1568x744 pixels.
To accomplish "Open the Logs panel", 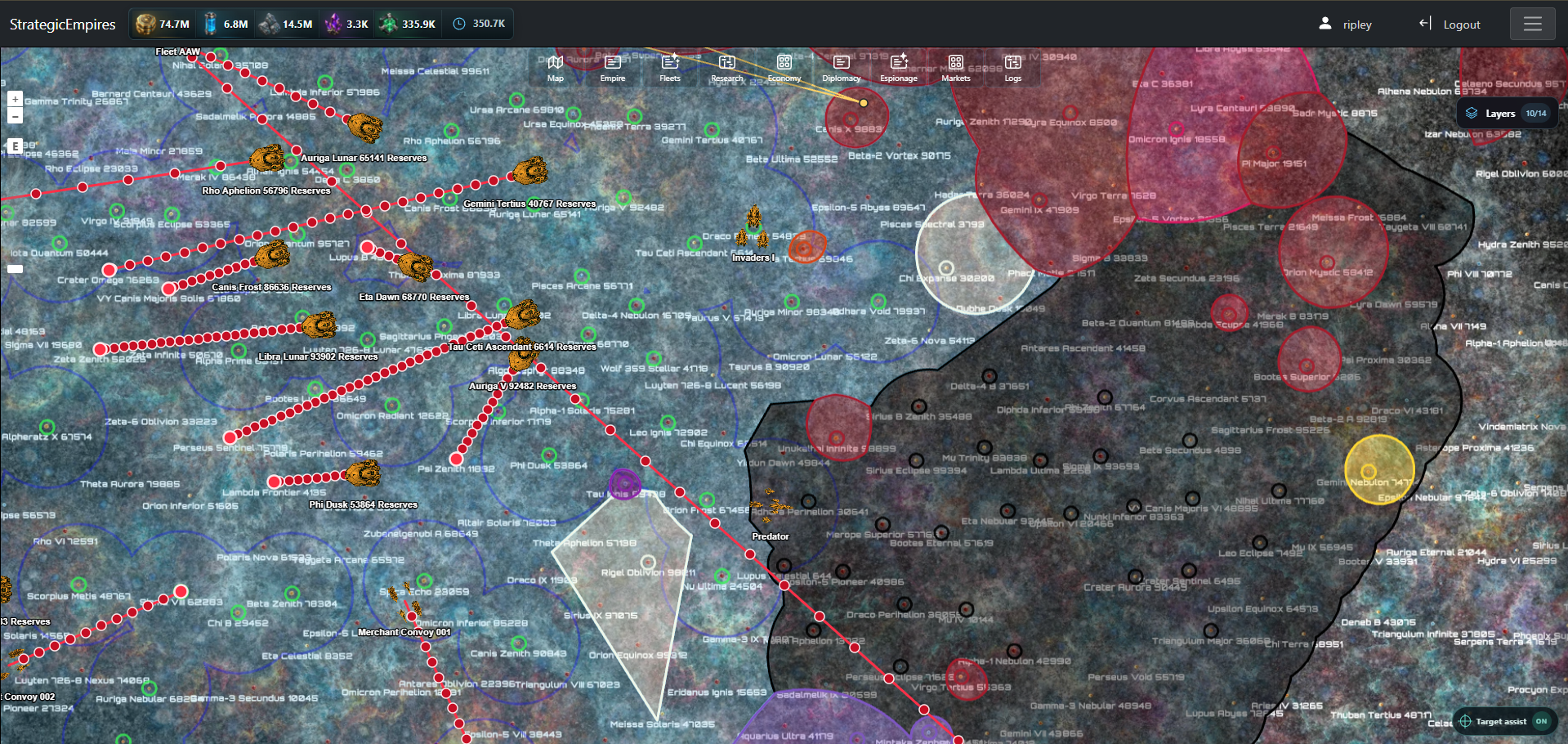I will [x=1013, y=68].
